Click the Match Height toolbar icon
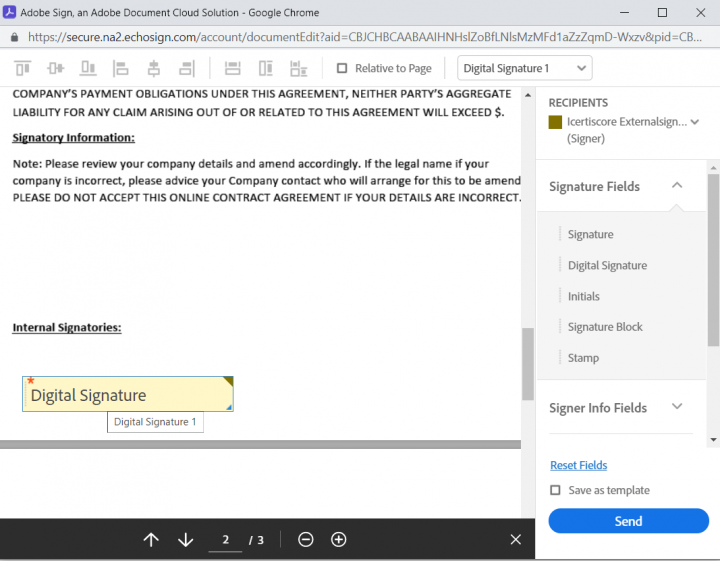Viewport: 720px width, 561px height. 265,68
